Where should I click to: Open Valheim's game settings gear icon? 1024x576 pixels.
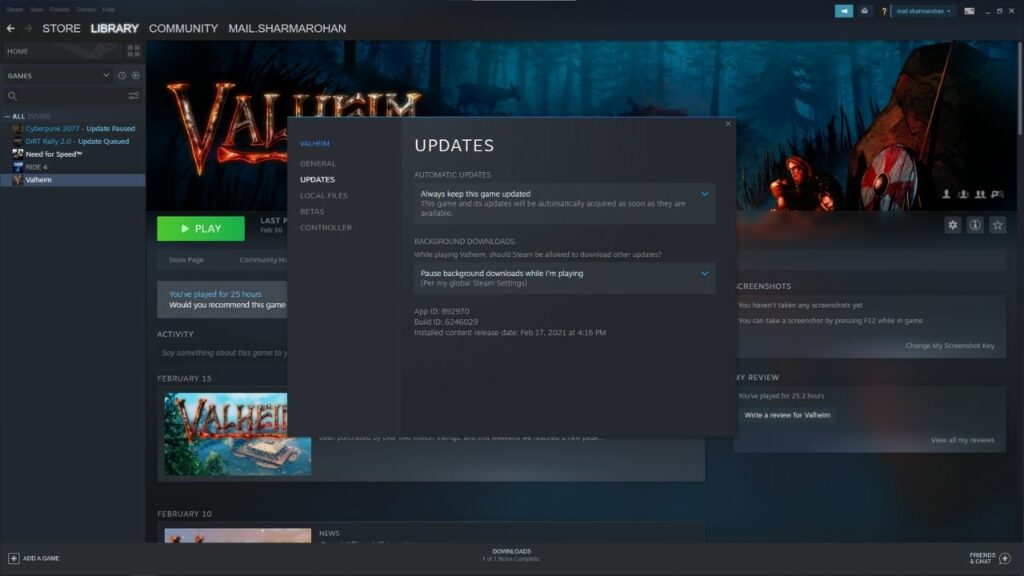click(952, 225)
